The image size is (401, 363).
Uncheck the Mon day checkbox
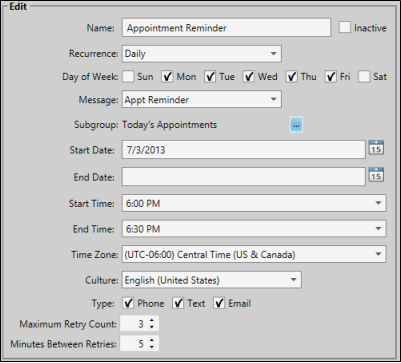coord(168,77)
